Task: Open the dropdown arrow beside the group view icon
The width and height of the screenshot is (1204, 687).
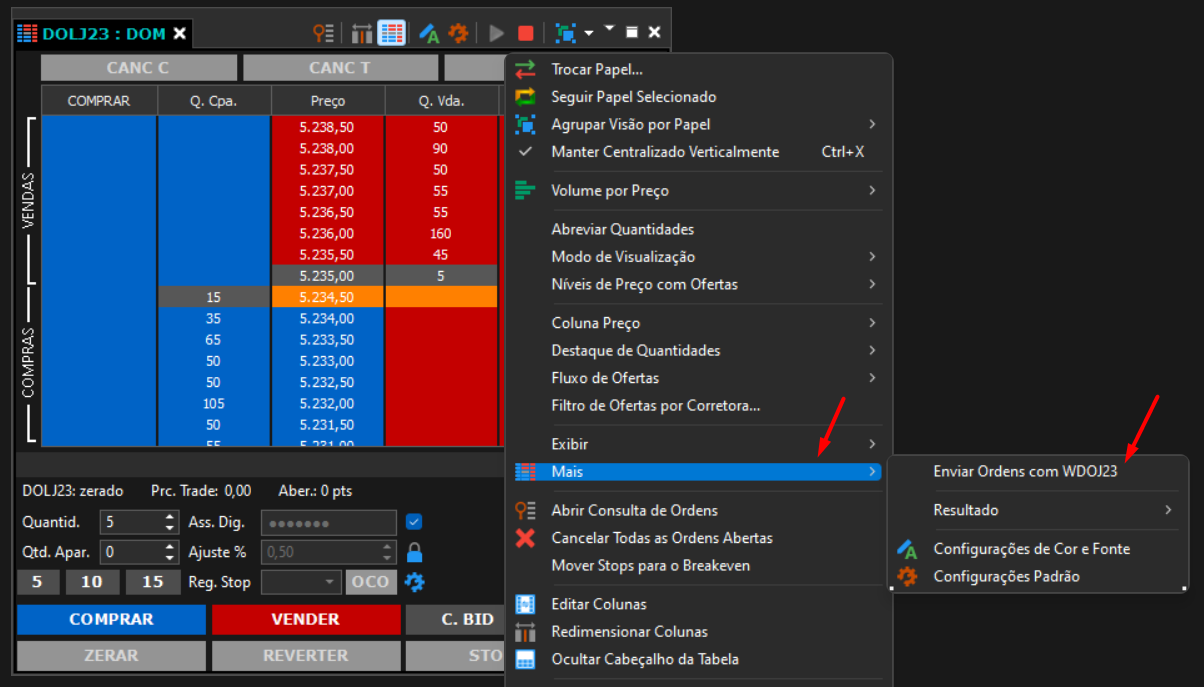Action: coord(589,33)
